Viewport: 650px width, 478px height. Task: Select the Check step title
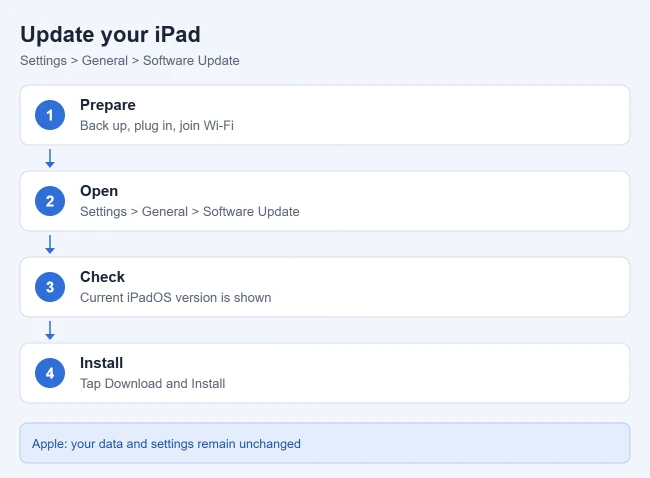click(102, 277)
